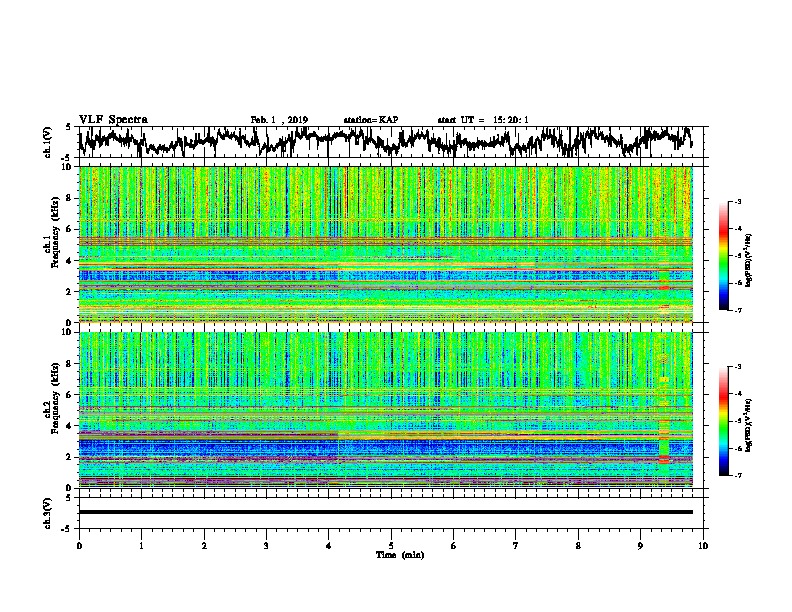The width and height of the screenshot is (792, 612).
Task: Click ch.2 spectrogram frequency tick "2"
Action: [x=70, y=457]
